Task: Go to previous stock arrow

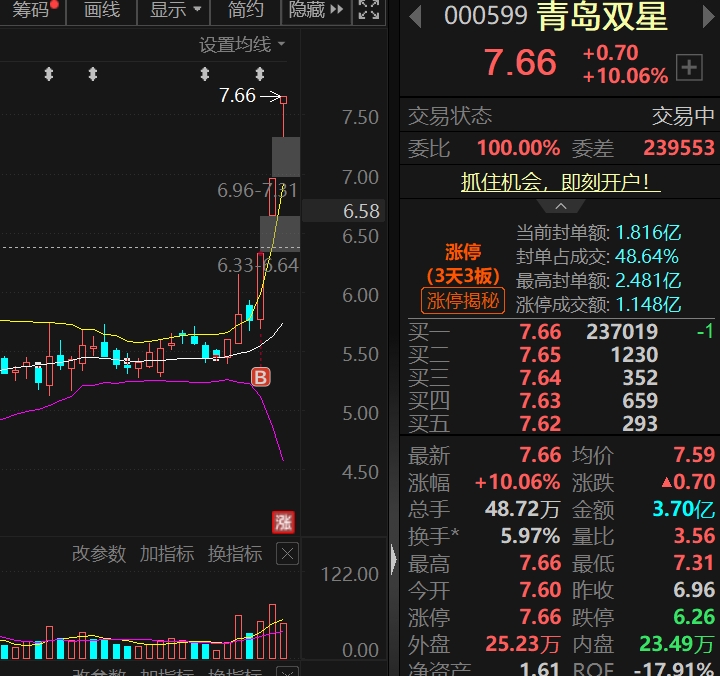Action: 415,17
